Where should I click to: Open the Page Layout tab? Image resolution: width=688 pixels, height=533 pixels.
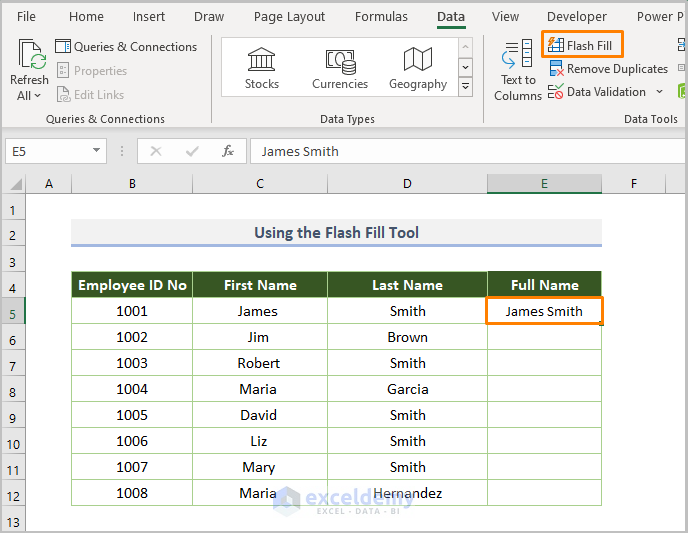(x=289, y=17)
